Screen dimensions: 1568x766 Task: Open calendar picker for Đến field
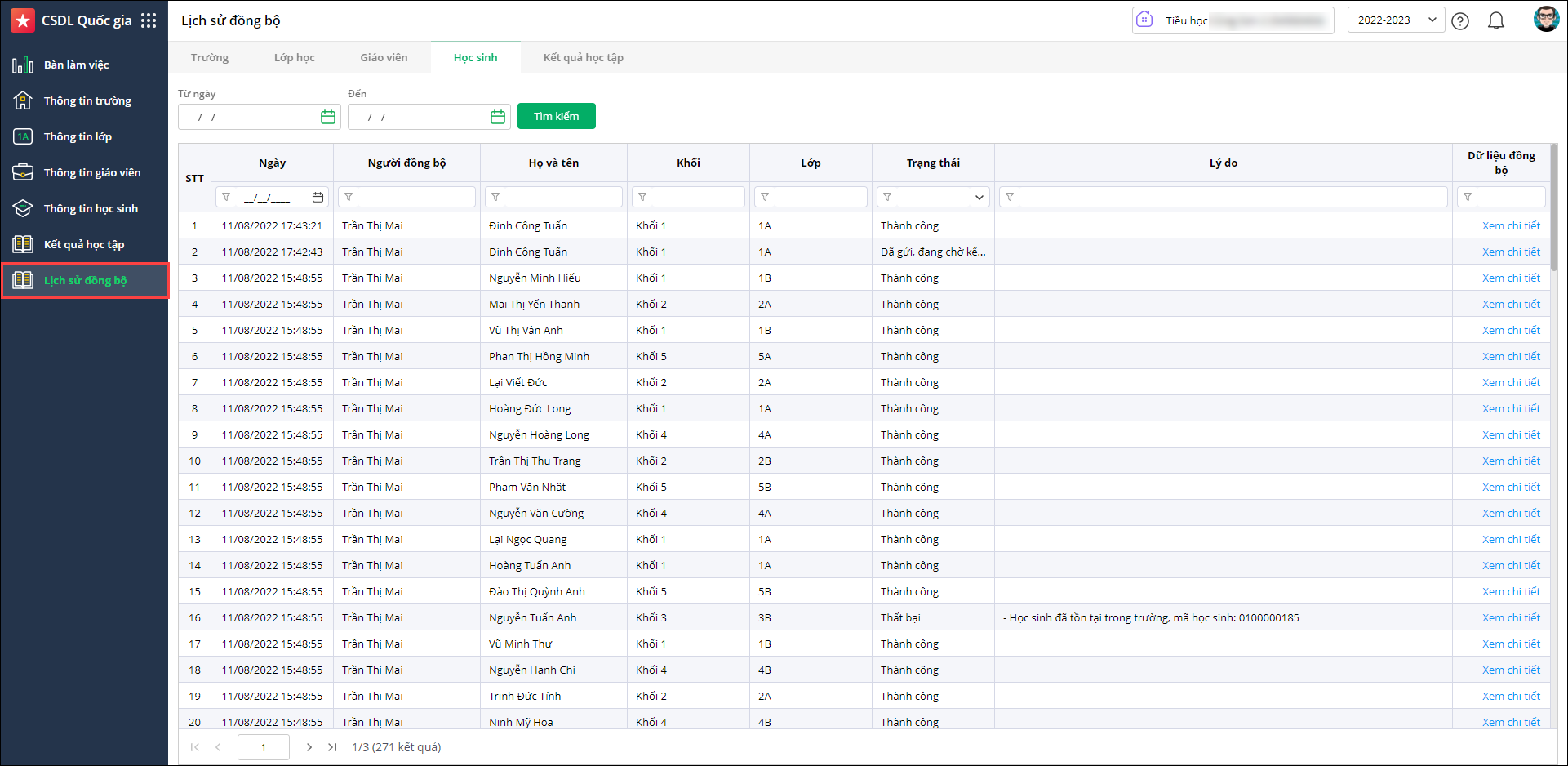(x=498, y=117)
